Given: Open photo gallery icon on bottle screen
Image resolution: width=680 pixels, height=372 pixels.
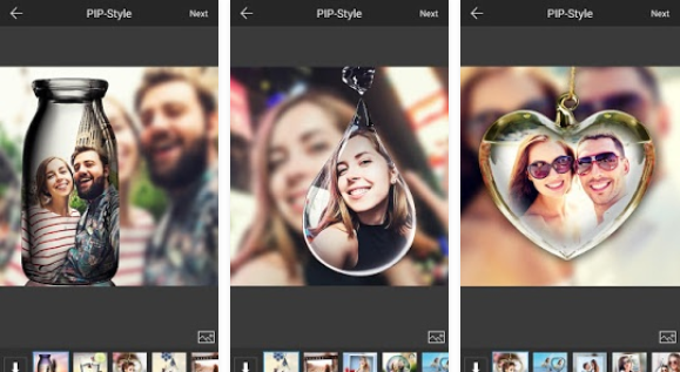Looking at the screenshot, I should (206, 337).
